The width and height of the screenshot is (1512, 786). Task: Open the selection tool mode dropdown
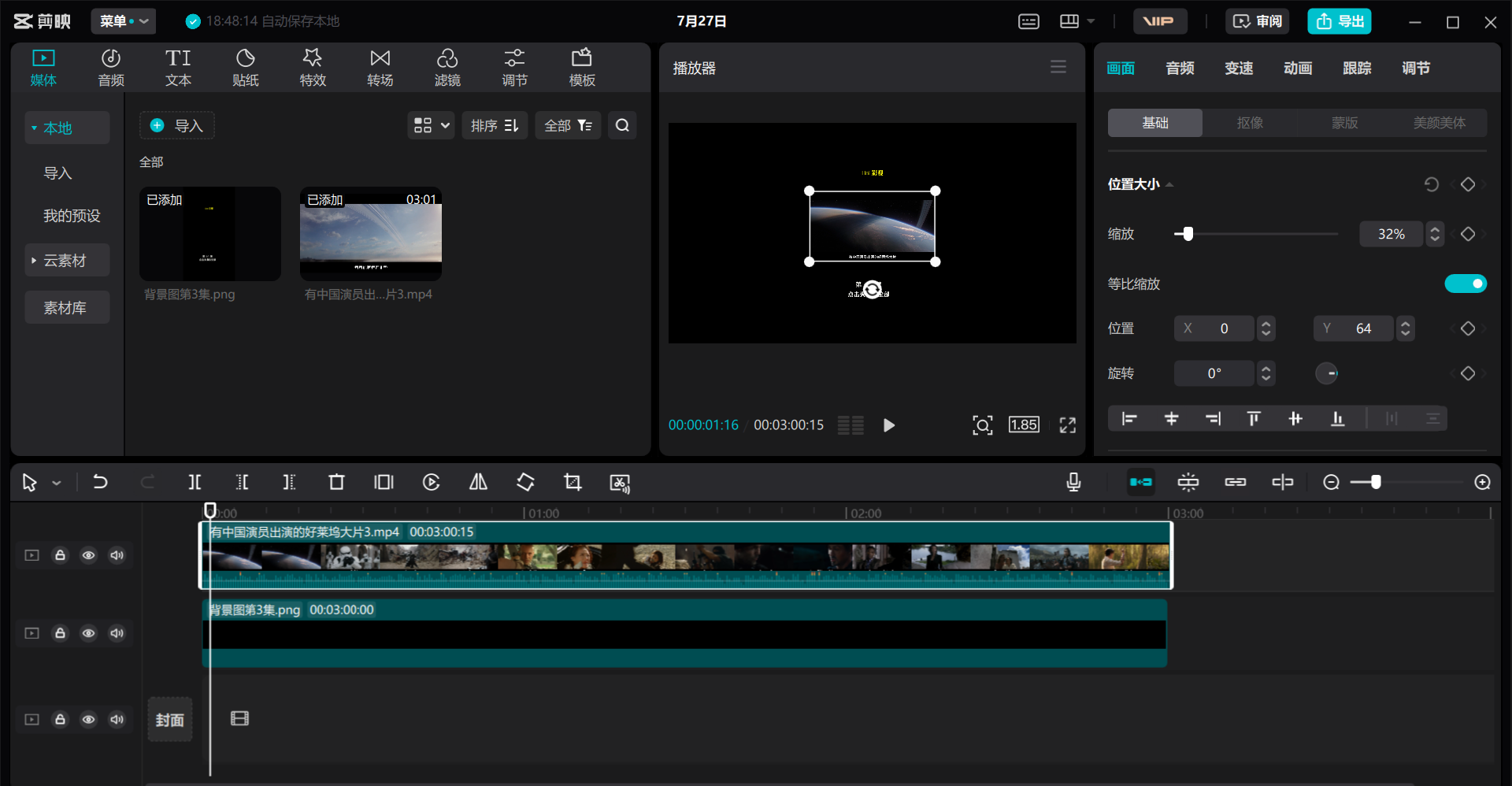coord(57,483)
